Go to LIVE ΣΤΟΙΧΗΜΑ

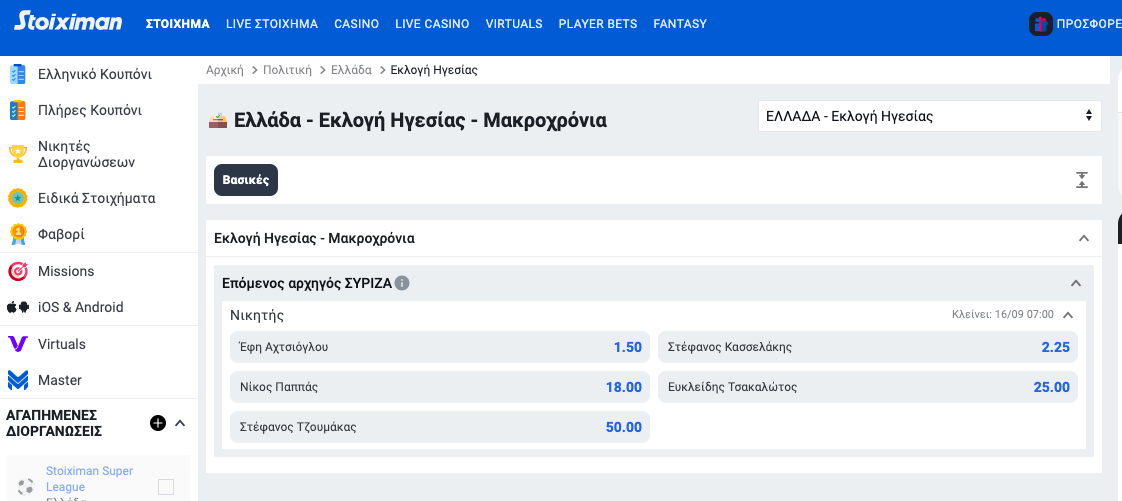pos(272,24)
